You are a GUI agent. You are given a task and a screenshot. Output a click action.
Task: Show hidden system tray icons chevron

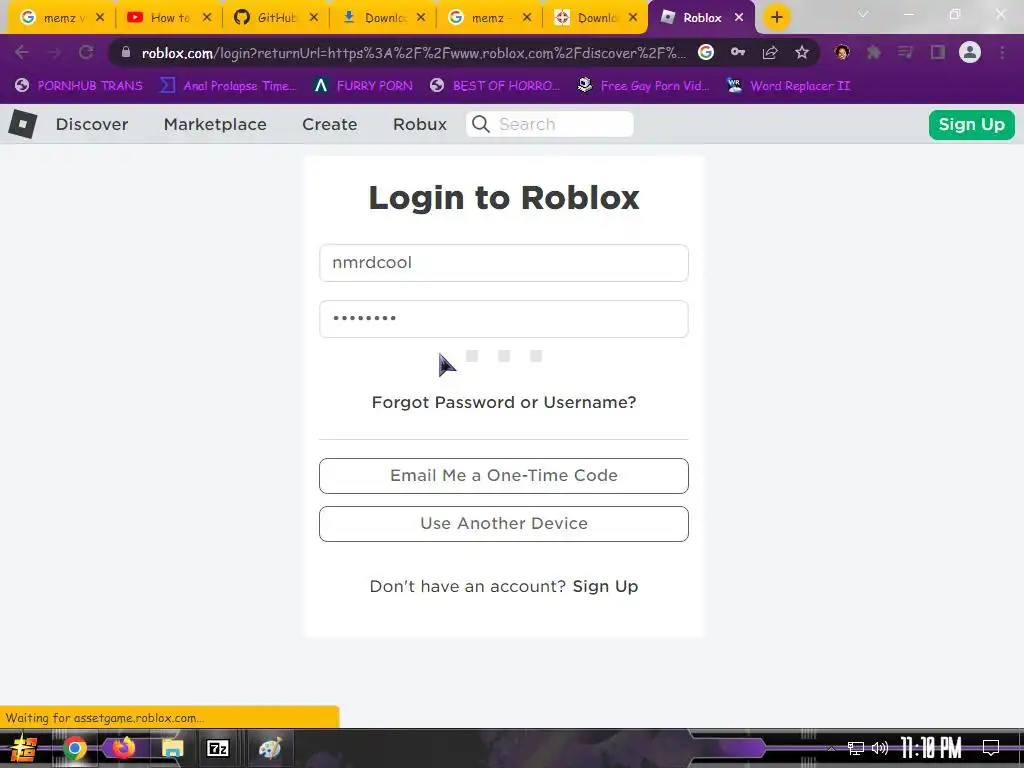(x=831, y=748)
